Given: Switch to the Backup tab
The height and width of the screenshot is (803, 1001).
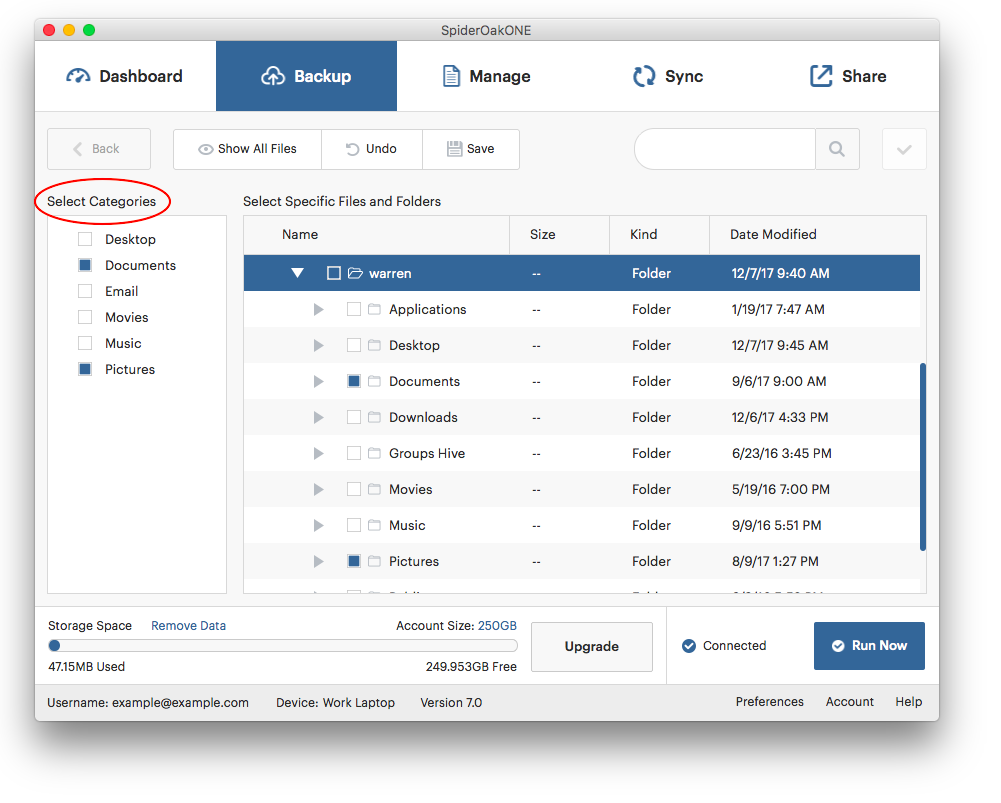Looking at the screenshot, I should click(x=306, y=76).
